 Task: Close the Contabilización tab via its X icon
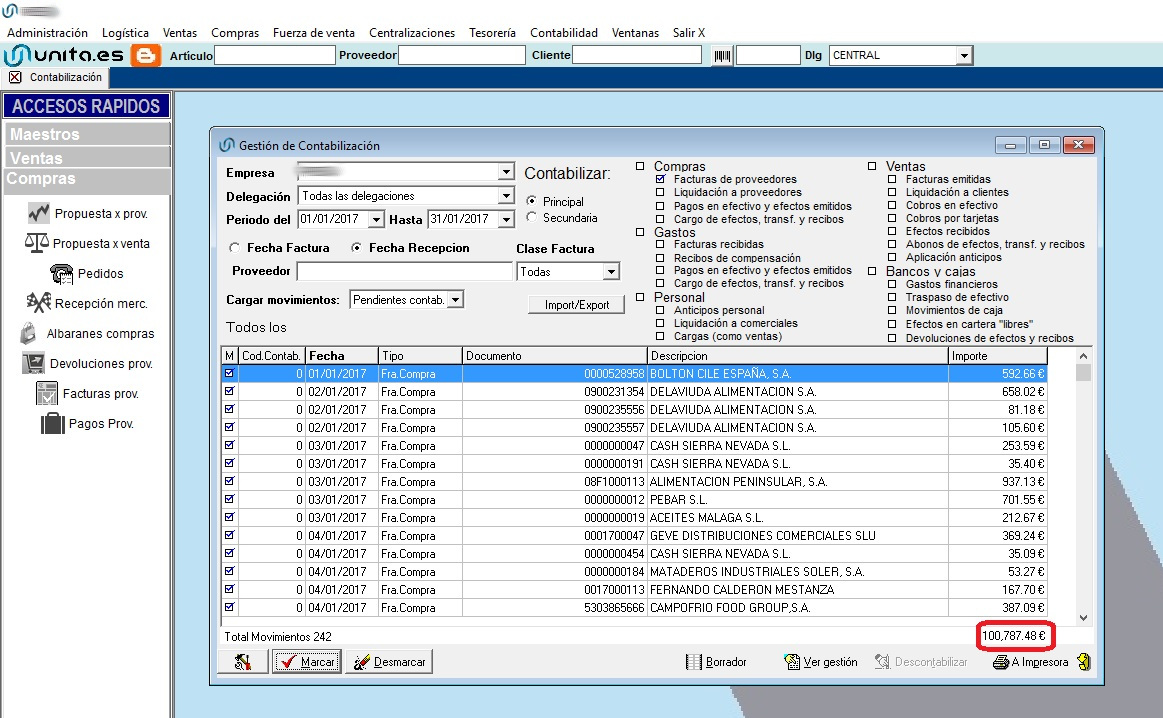15,77
